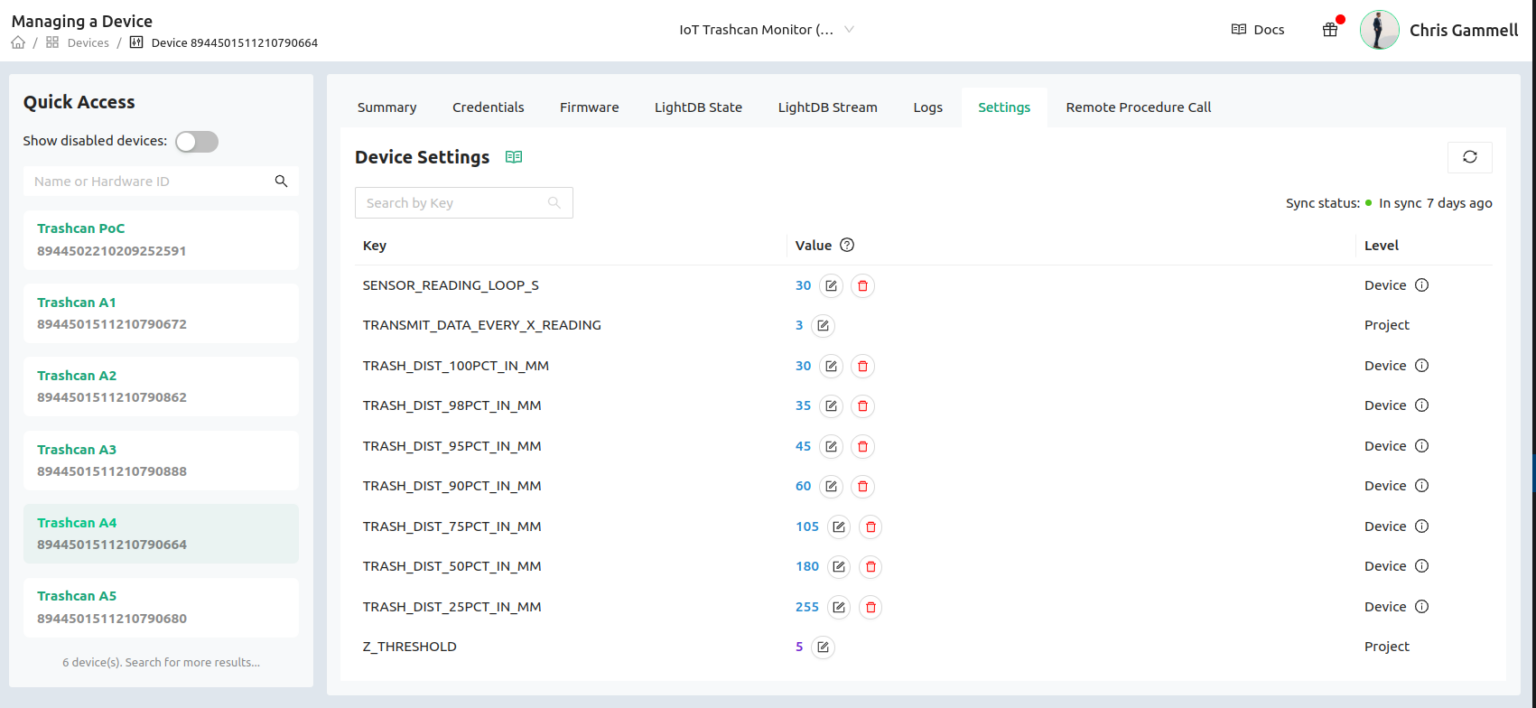Switch to the LightDB Stream tab

(x=827, y=108)
